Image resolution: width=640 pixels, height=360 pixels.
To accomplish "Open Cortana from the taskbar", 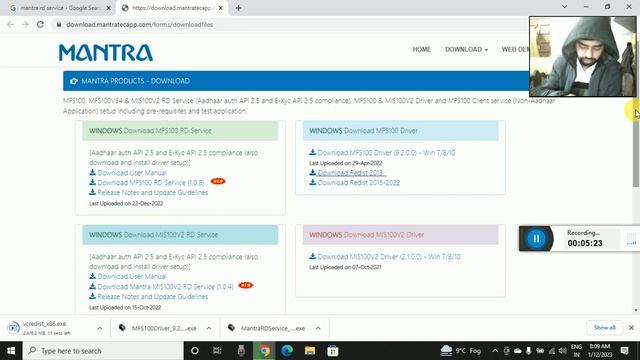I will 195,351.
